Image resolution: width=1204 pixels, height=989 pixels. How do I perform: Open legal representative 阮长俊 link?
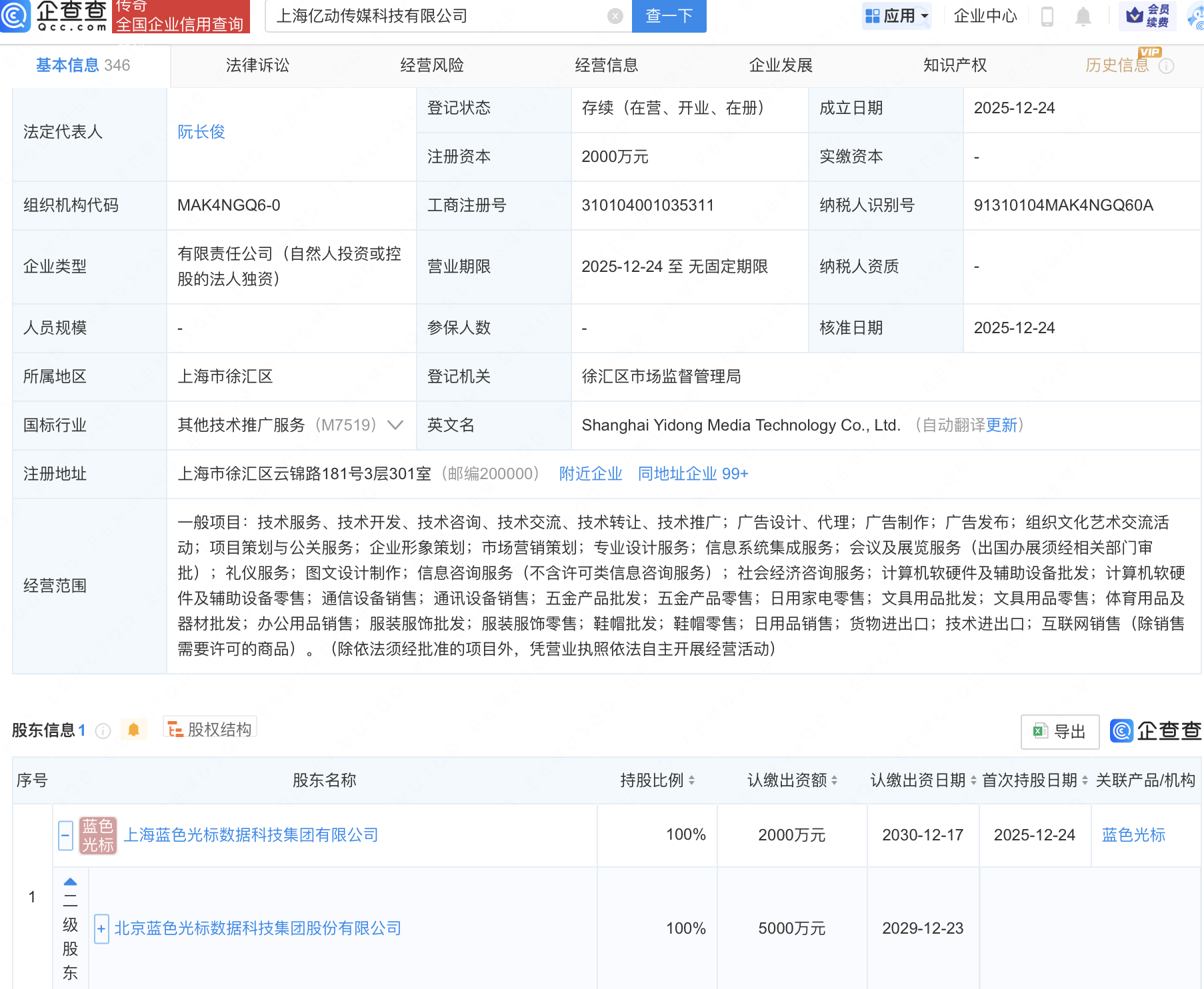(x=201, y=132)
